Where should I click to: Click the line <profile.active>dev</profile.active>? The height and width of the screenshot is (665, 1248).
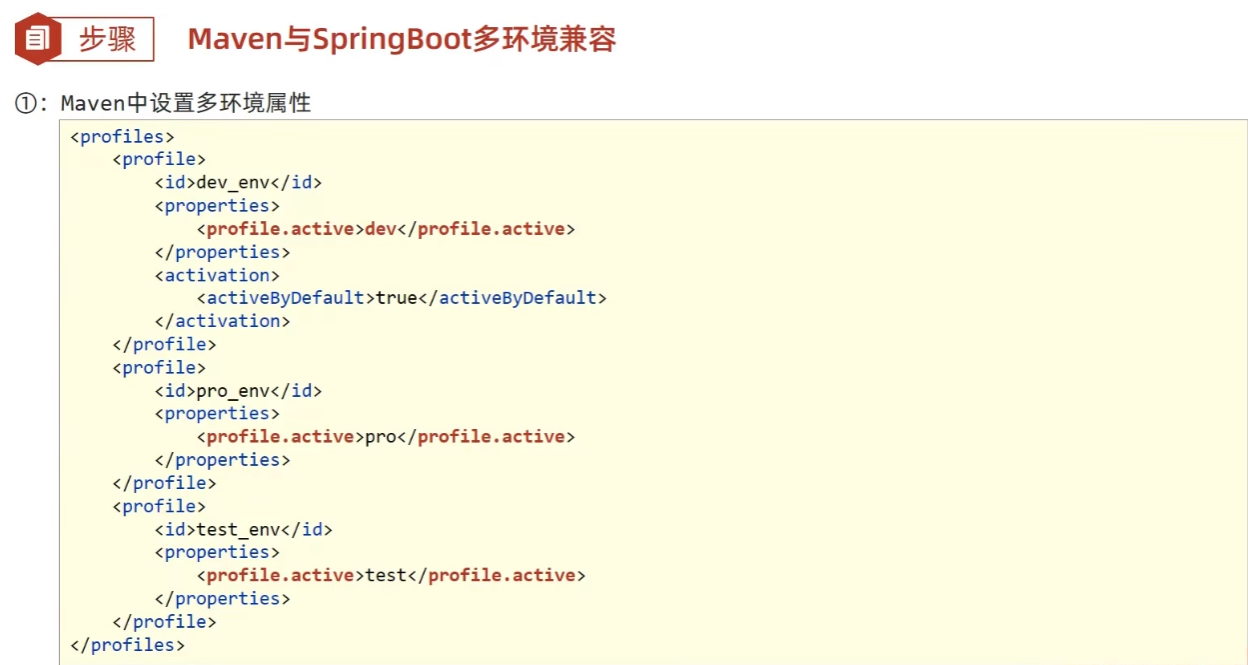[x=386, y=228]
